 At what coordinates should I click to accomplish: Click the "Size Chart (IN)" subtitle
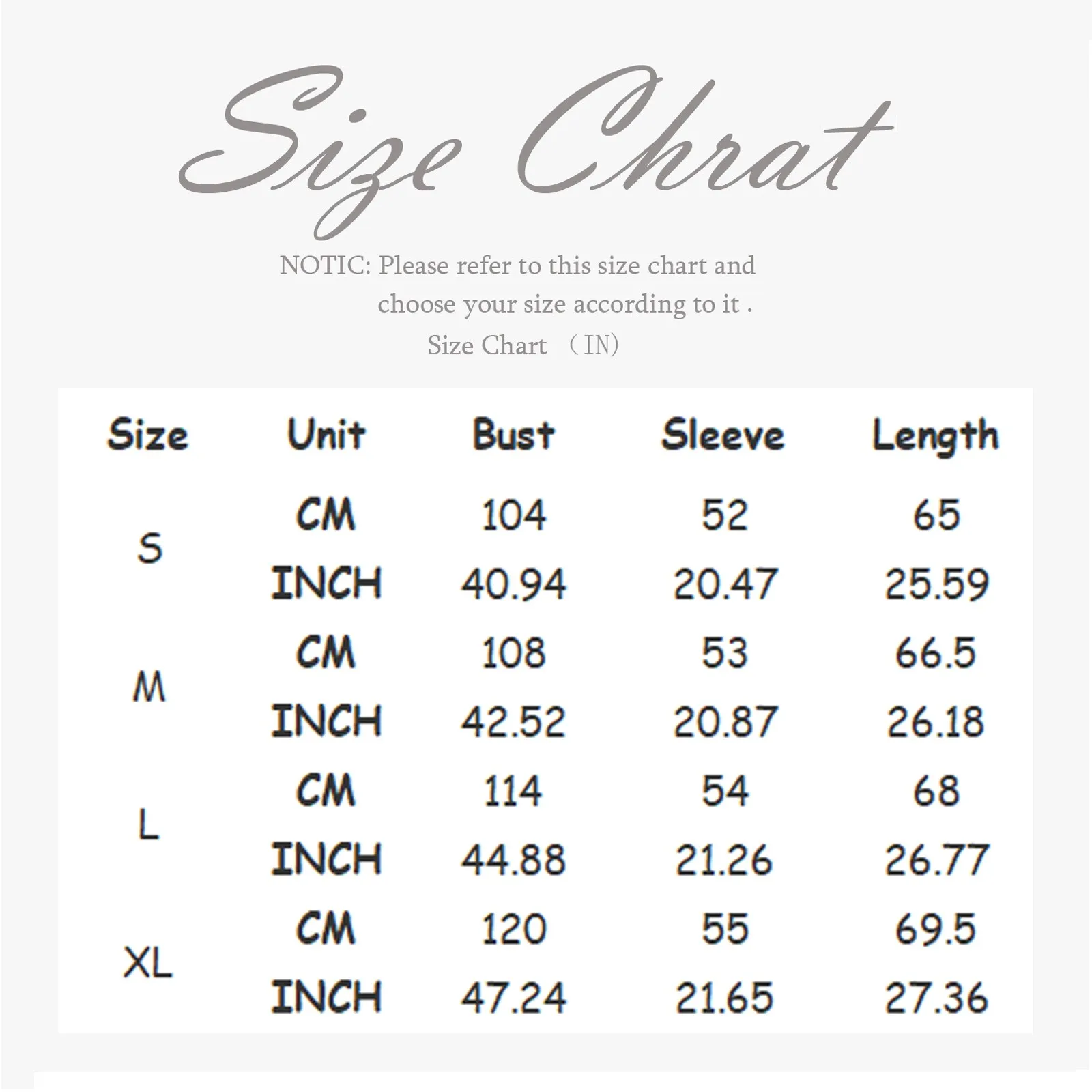(523, 345)
